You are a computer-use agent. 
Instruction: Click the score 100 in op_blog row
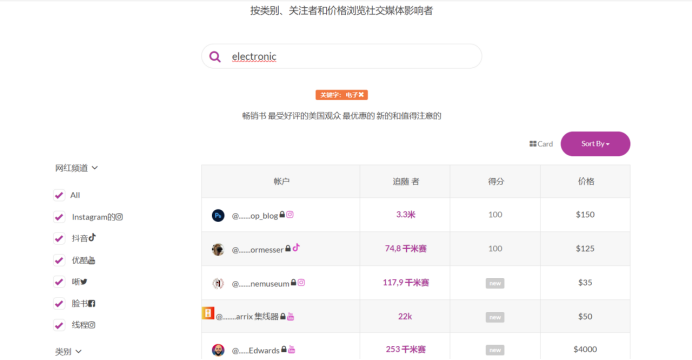pyautogui.click(x=495, y=214)
